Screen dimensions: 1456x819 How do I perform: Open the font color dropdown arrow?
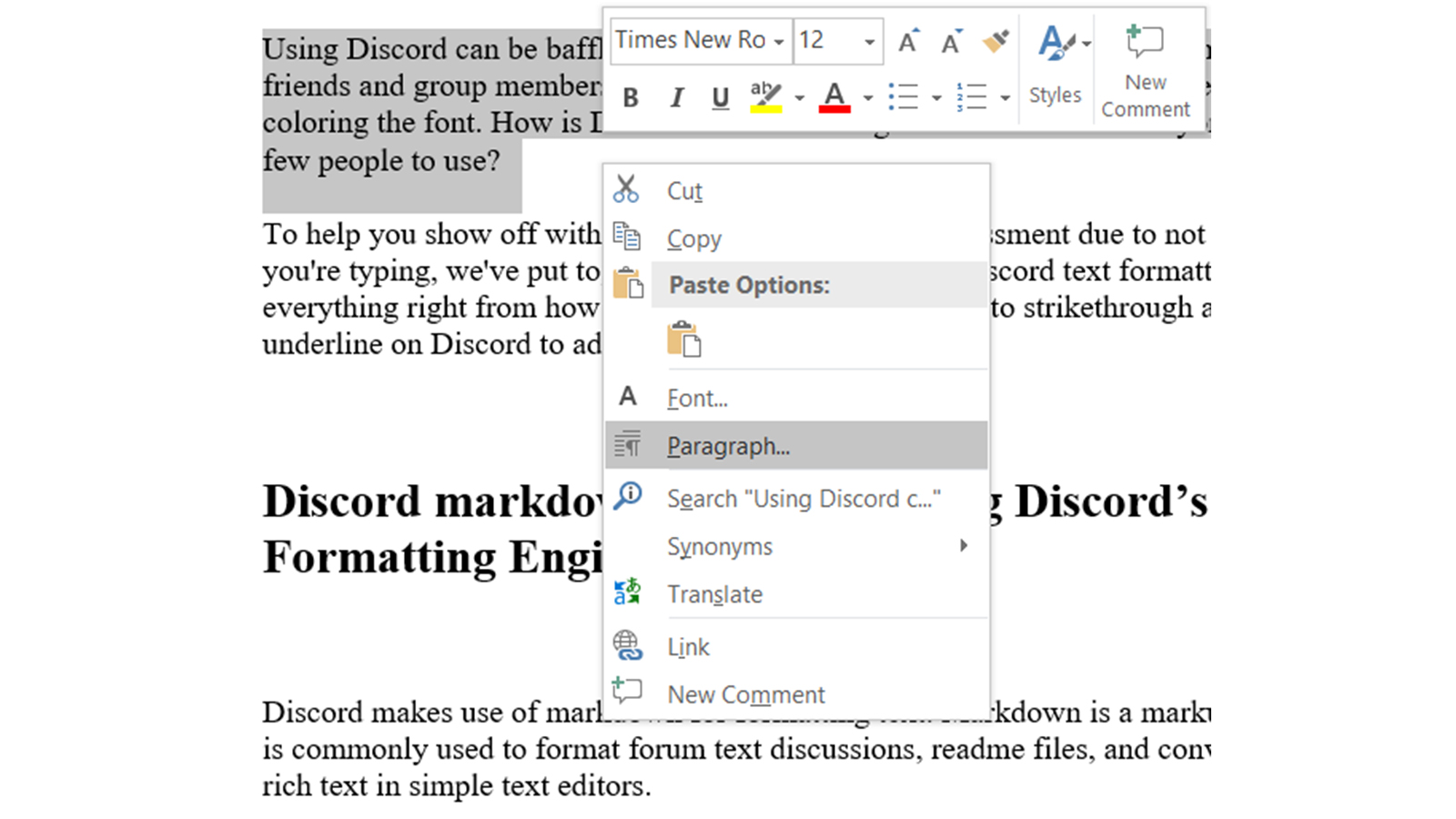(x=867, y=97)
